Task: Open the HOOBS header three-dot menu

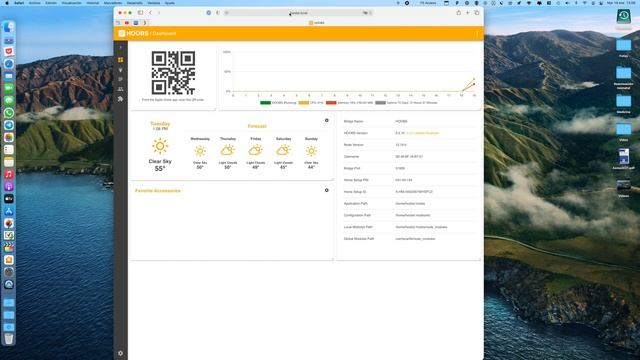Action: pos(477,33)
